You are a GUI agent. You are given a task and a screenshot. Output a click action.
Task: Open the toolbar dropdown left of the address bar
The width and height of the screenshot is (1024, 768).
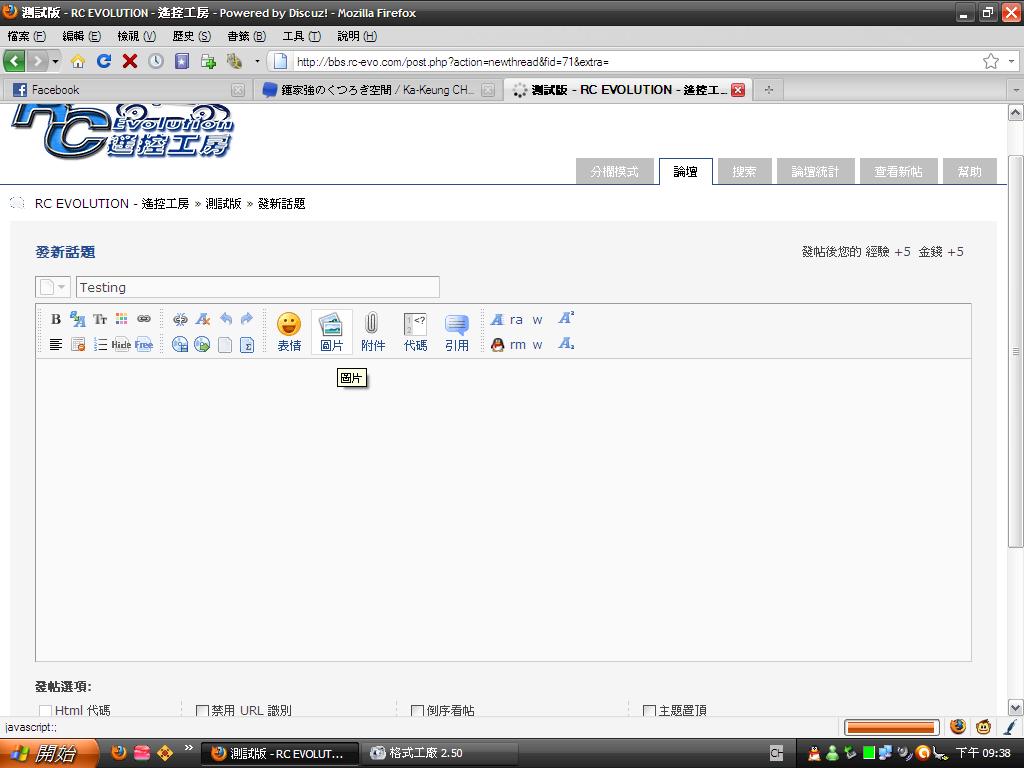(257, 61)
